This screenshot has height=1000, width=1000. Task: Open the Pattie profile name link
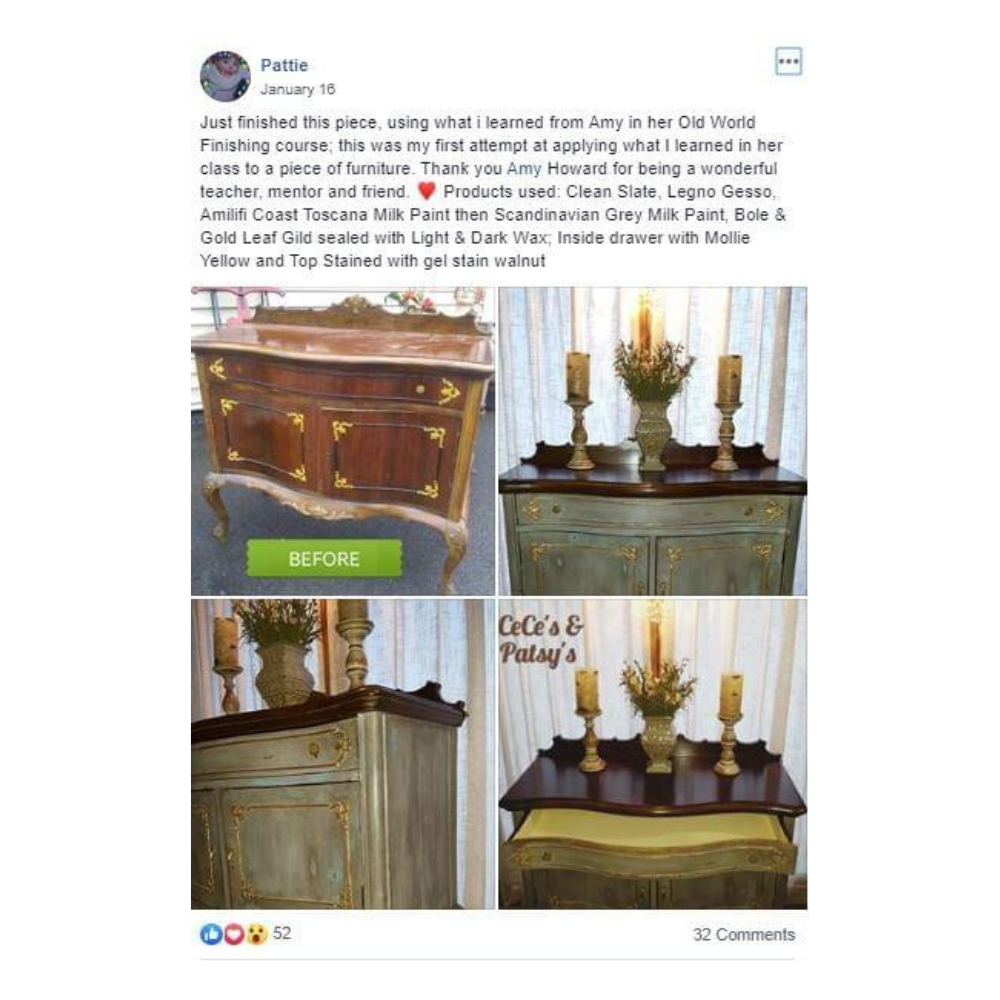tap(284, 65)
